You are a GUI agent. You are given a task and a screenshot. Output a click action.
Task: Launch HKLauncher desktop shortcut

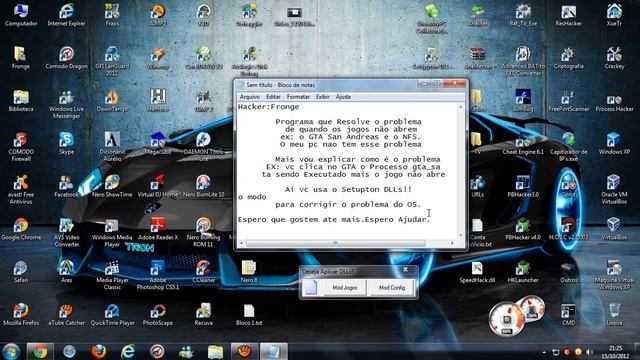pyautogui.click(x=523, y=272)
